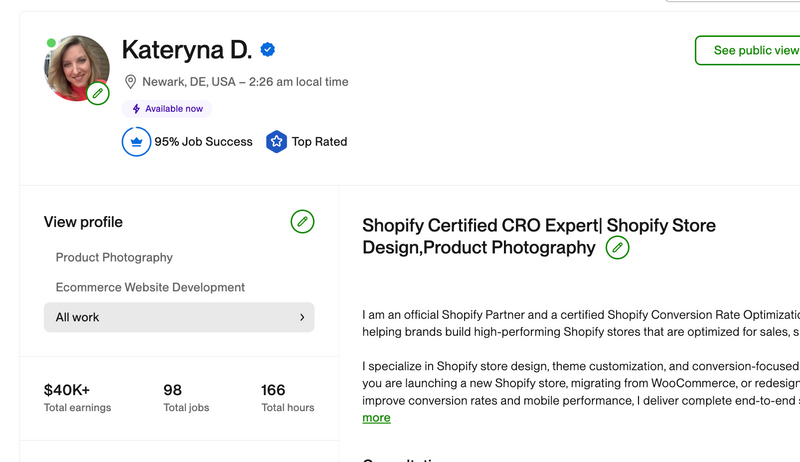Click the 166 Total hours stat
This screenshot has width=800, height=462.
[288, 397]
